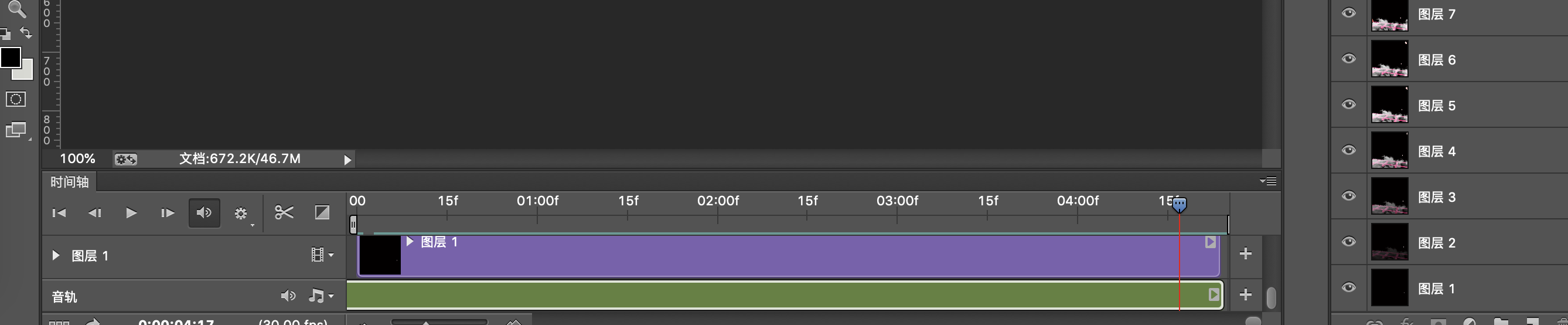The height and width of the screenshot is (325, 1568).
Task: Swap foreground and background colors
Action: (x=26, y=32)
